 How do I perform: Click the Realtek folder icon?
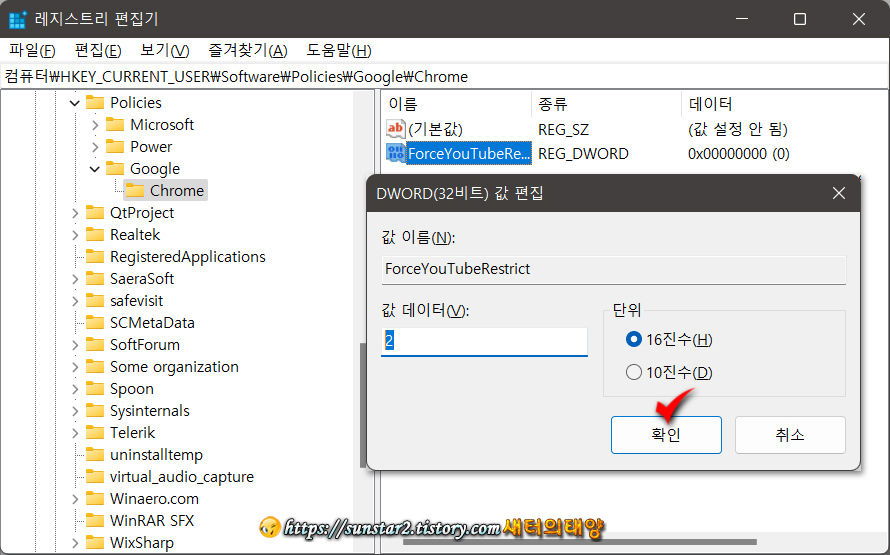click(95, 235)
